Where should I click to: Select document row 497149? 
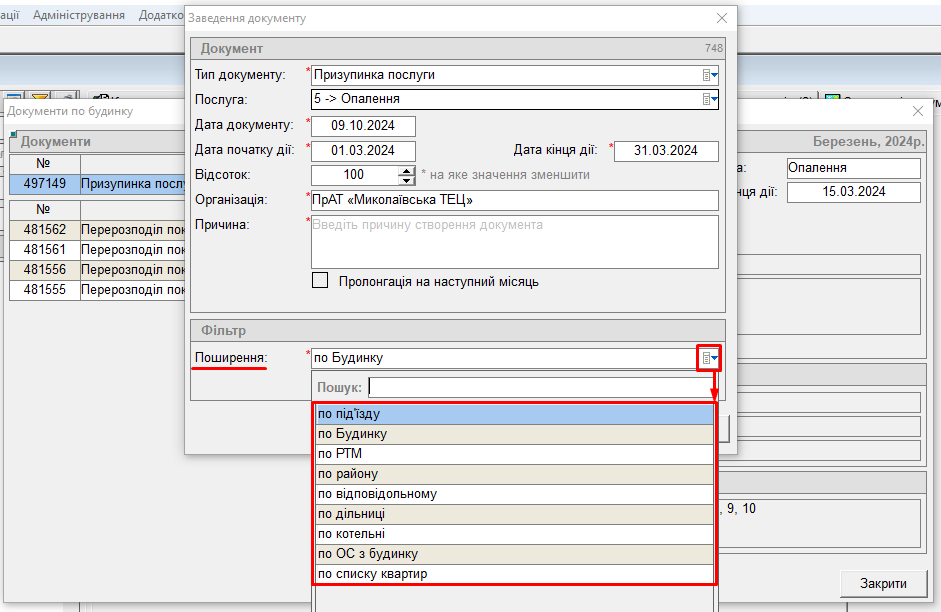click(45, 184)
